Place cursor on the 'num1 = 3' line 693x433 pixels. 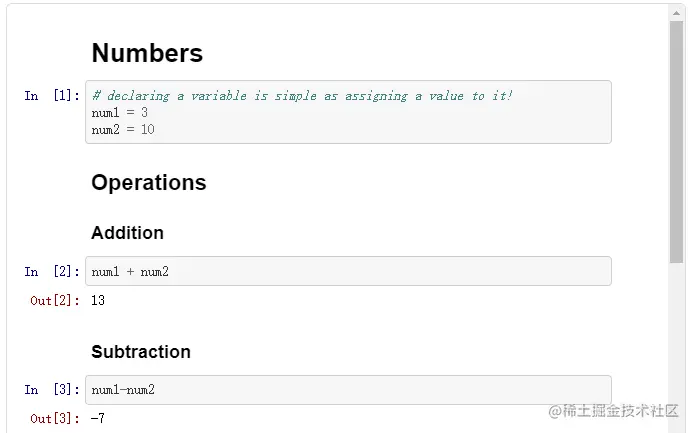pos(120,113)
